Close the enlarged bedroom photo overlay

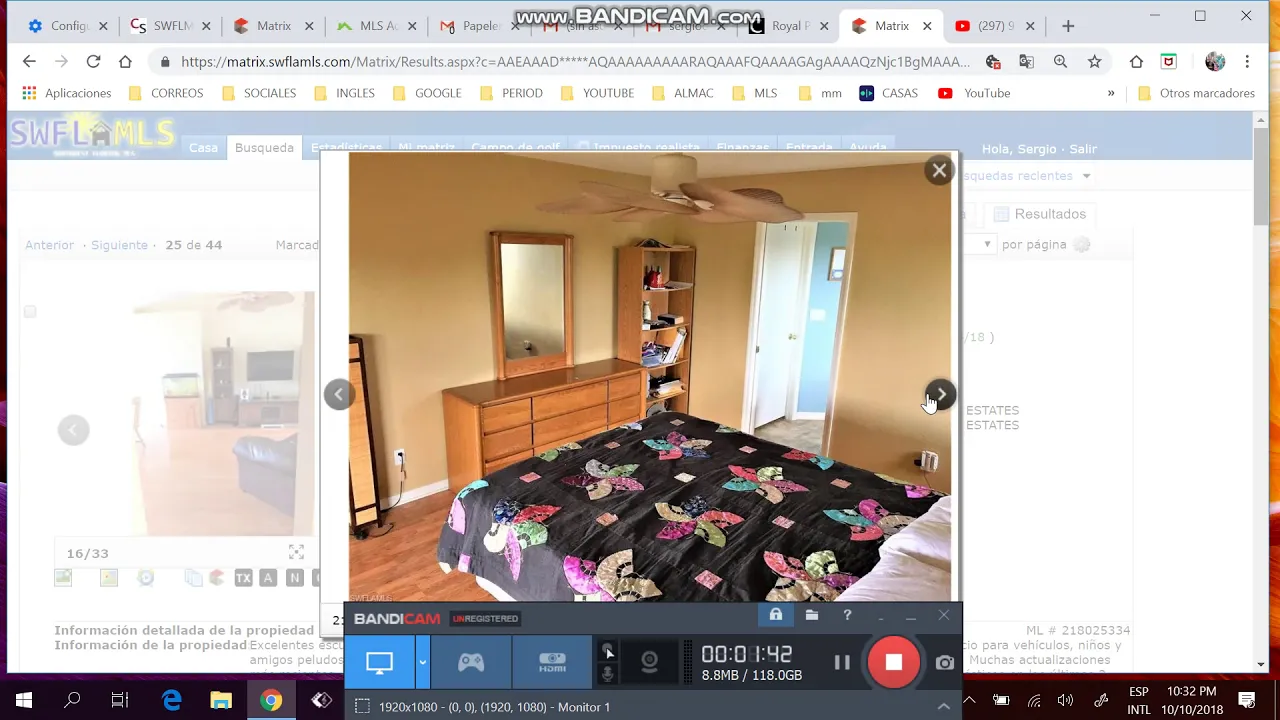(939, 170)
